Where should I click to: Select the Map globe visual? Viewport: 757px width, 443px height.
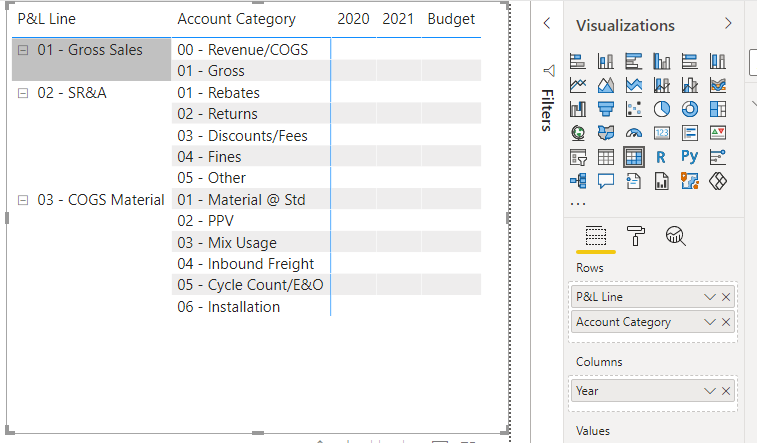point(578,133)
